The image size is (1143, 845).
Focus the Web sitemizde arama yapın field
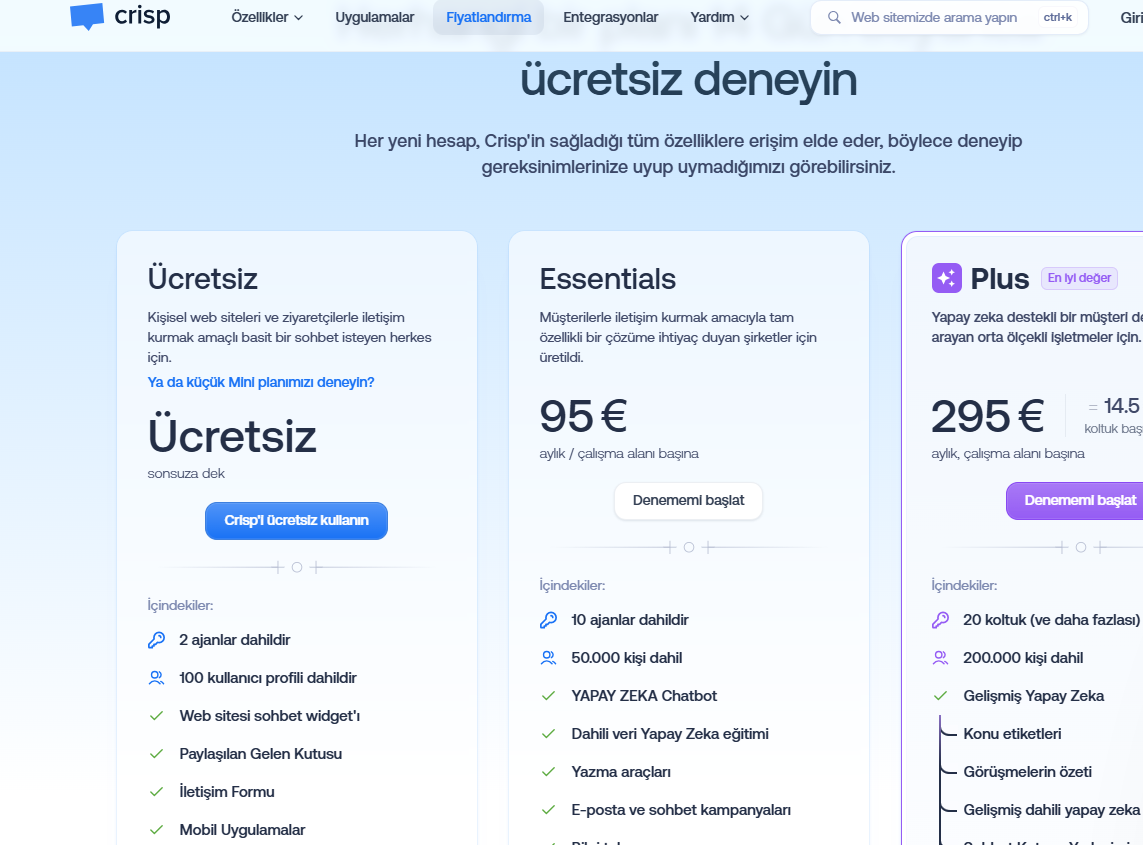[949, 17]
